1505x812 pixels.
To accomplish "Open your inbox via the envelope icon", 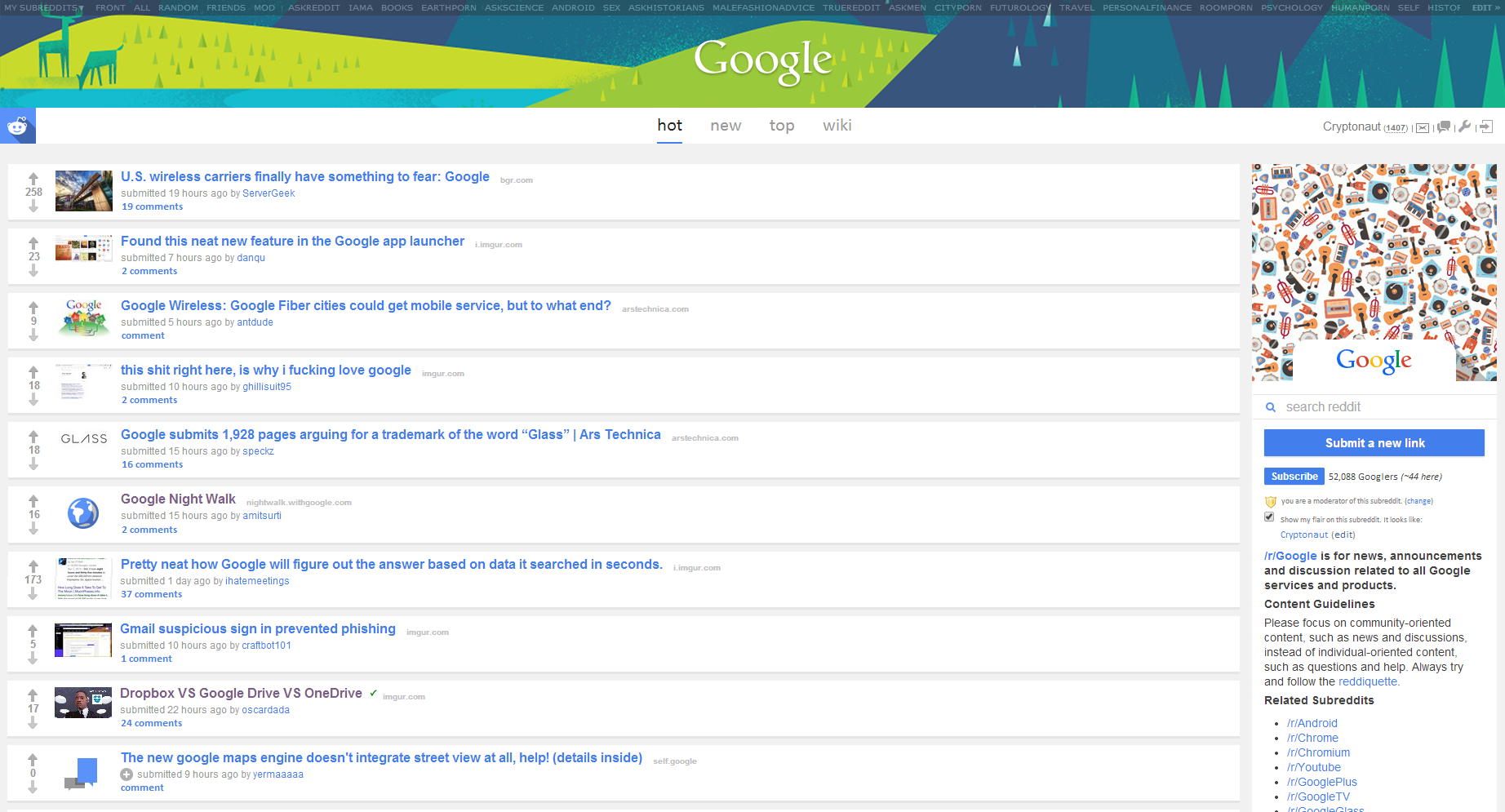I will point(1422,126).
